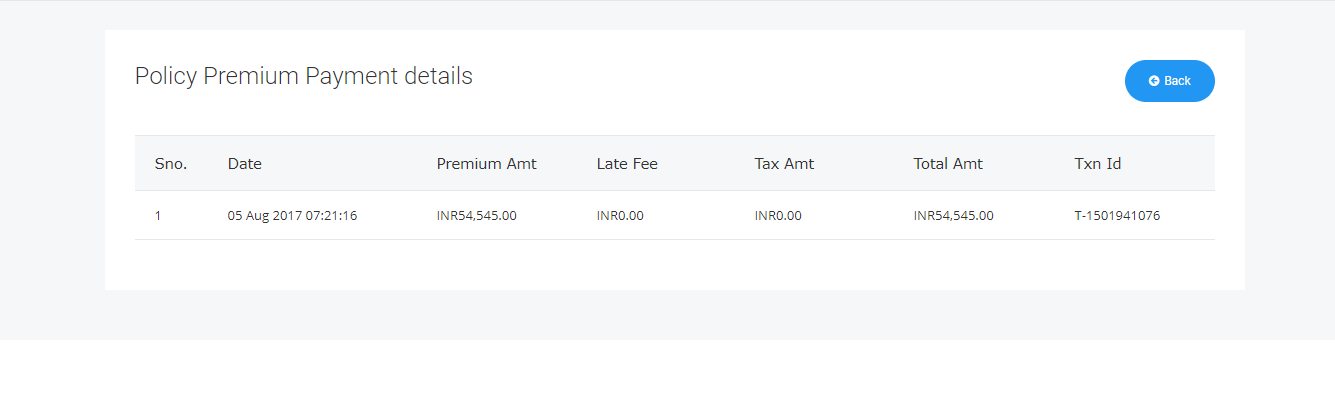Select the Txn Id column header
The width and height of the screenshot is (1335, 394).
(1098, 164)
